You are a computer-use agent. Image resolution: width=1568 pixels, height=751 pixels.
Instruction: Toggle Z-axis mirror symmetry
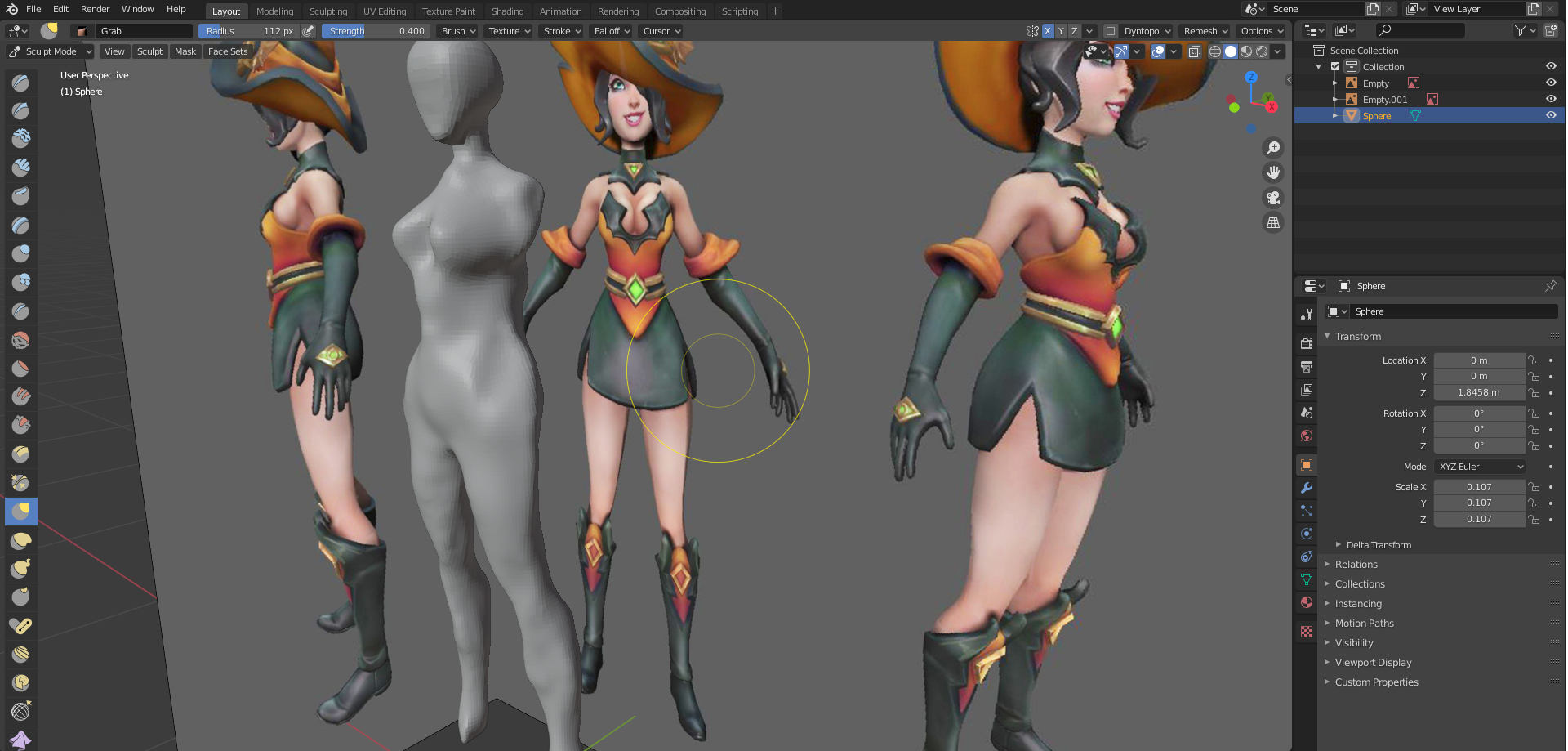[x=1074, y=31]
